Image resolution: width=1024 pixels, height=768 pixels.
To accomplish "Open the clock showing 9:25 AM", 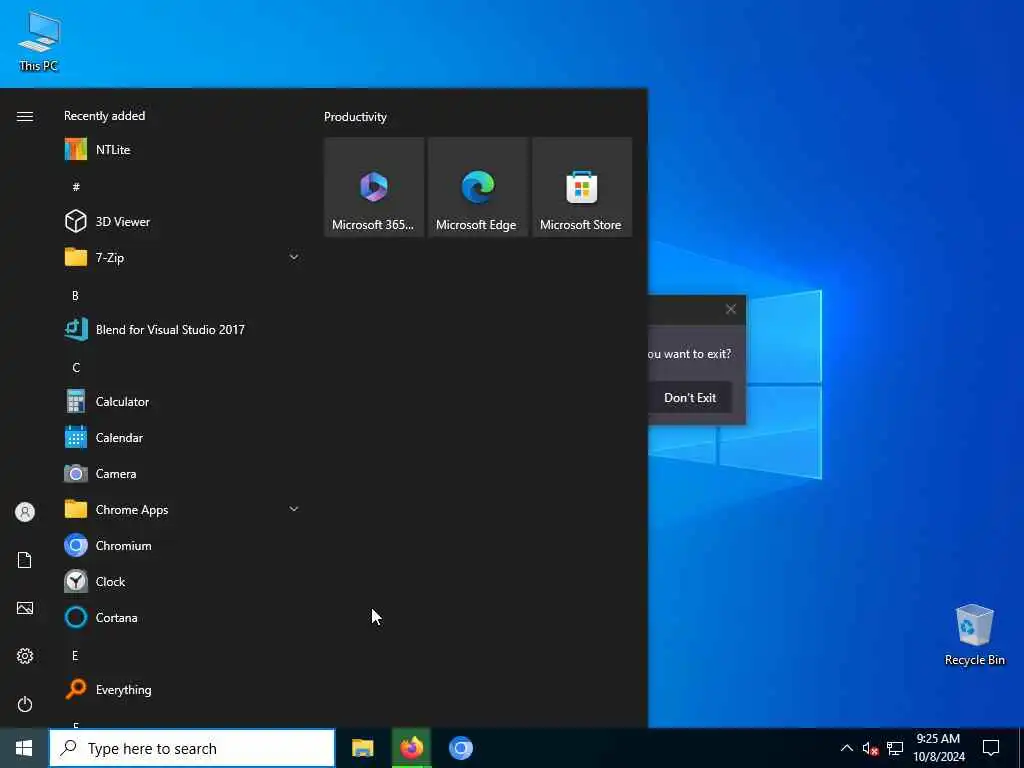I will [938, 748].
